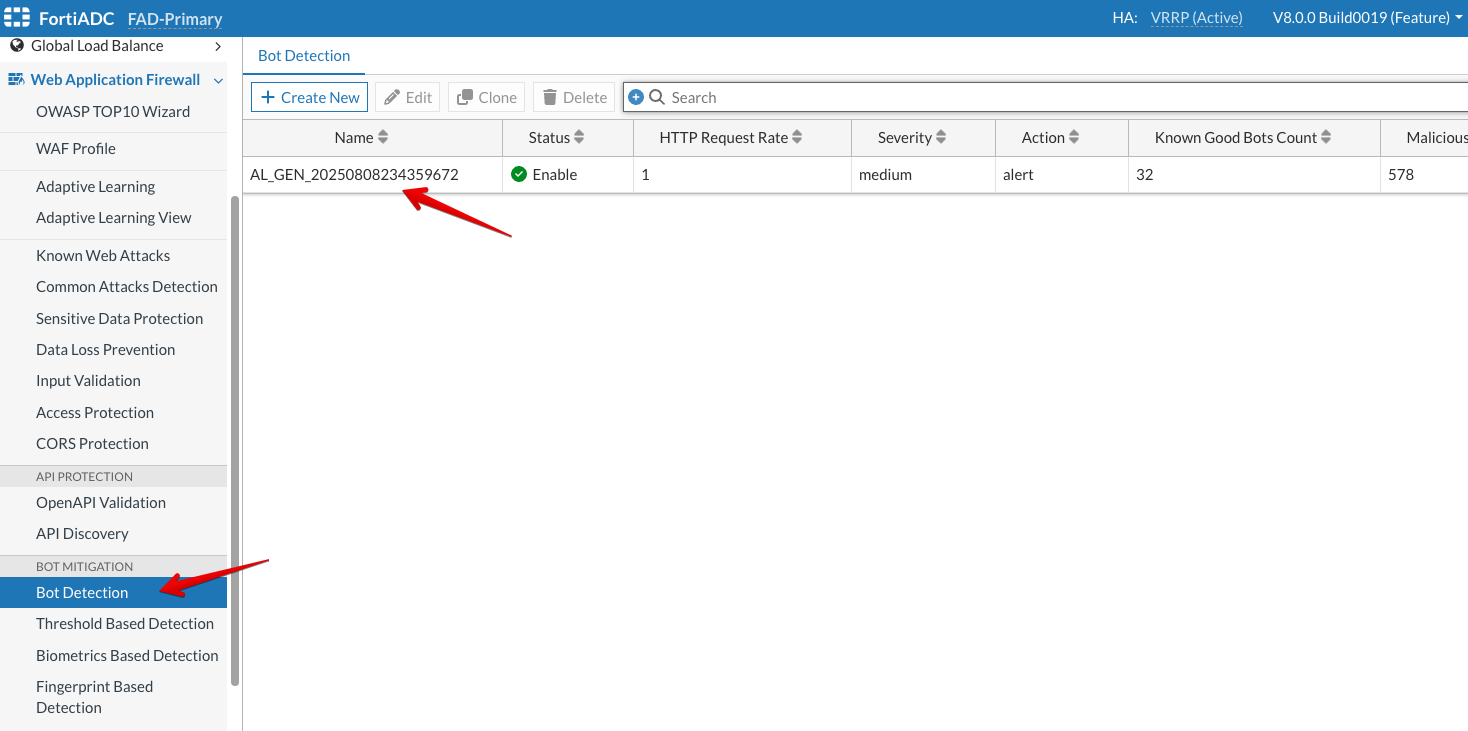Click the sidebar vertical scrollbar

click(x=235, y=440)
